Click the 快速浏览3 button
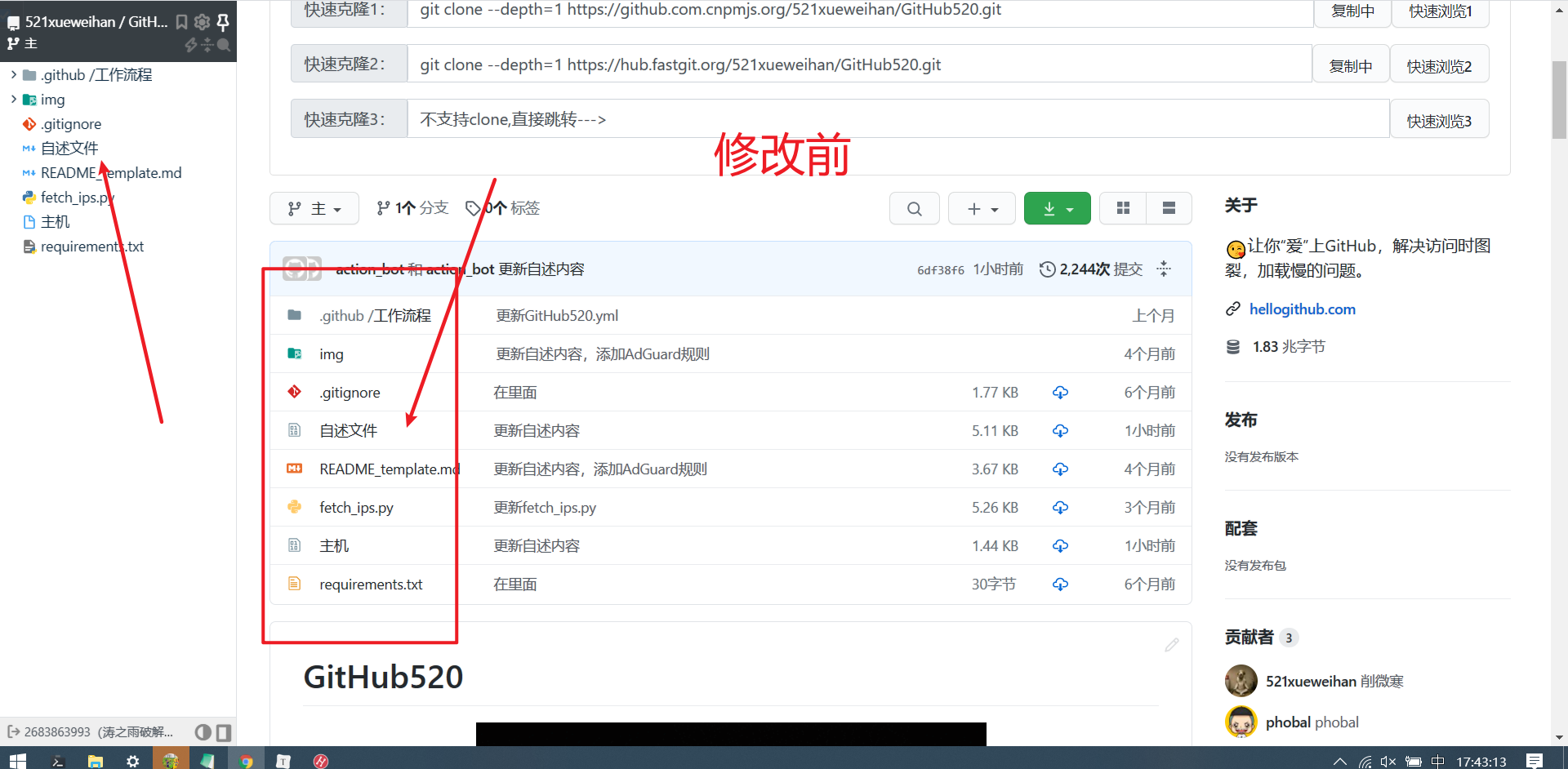Viewport: 1568px width, 769px height. (1440, 120)
